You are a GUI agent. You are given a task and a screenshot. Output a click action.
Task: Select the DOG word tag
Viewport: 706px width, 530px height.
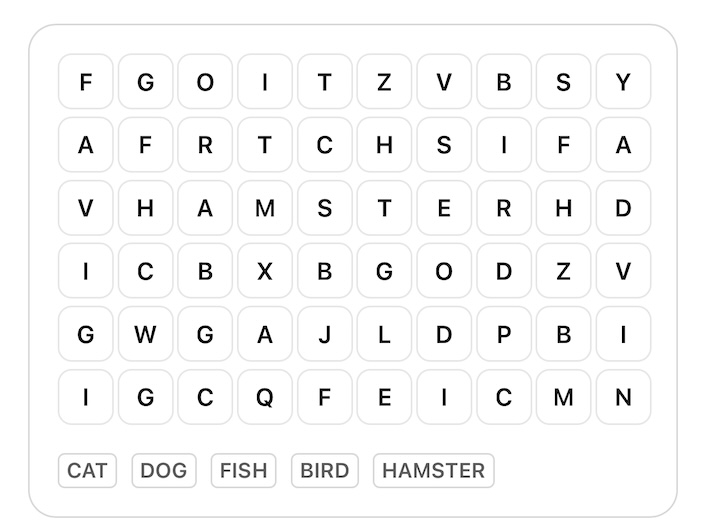(164, 470)
